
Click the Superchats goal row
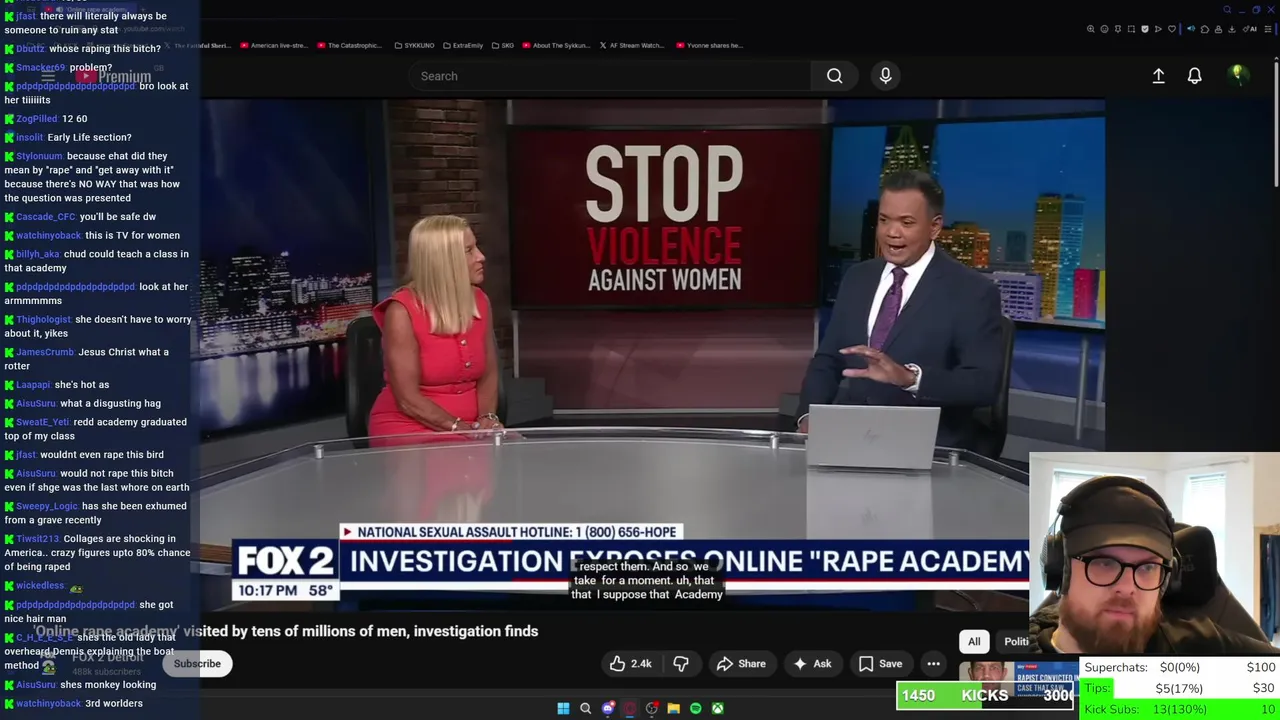[1180, 667]
